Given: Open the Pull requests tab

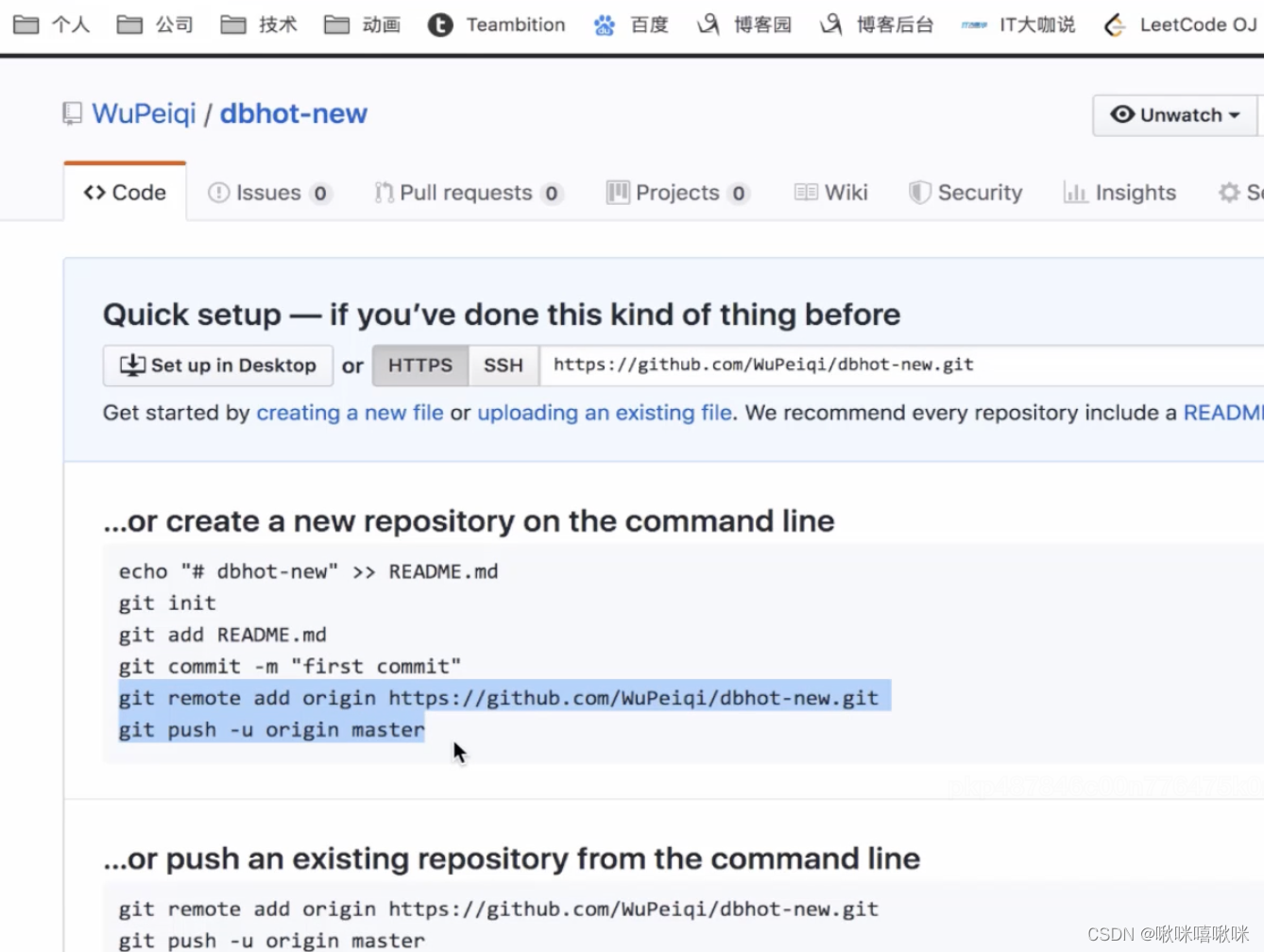Looking at the screenshot, I should pyautogui.click(x=469, y=193).
